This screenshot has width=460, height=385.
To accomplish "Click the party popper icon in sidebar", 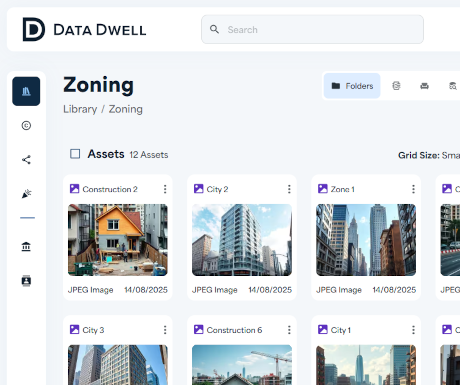I will coord(26,194).
